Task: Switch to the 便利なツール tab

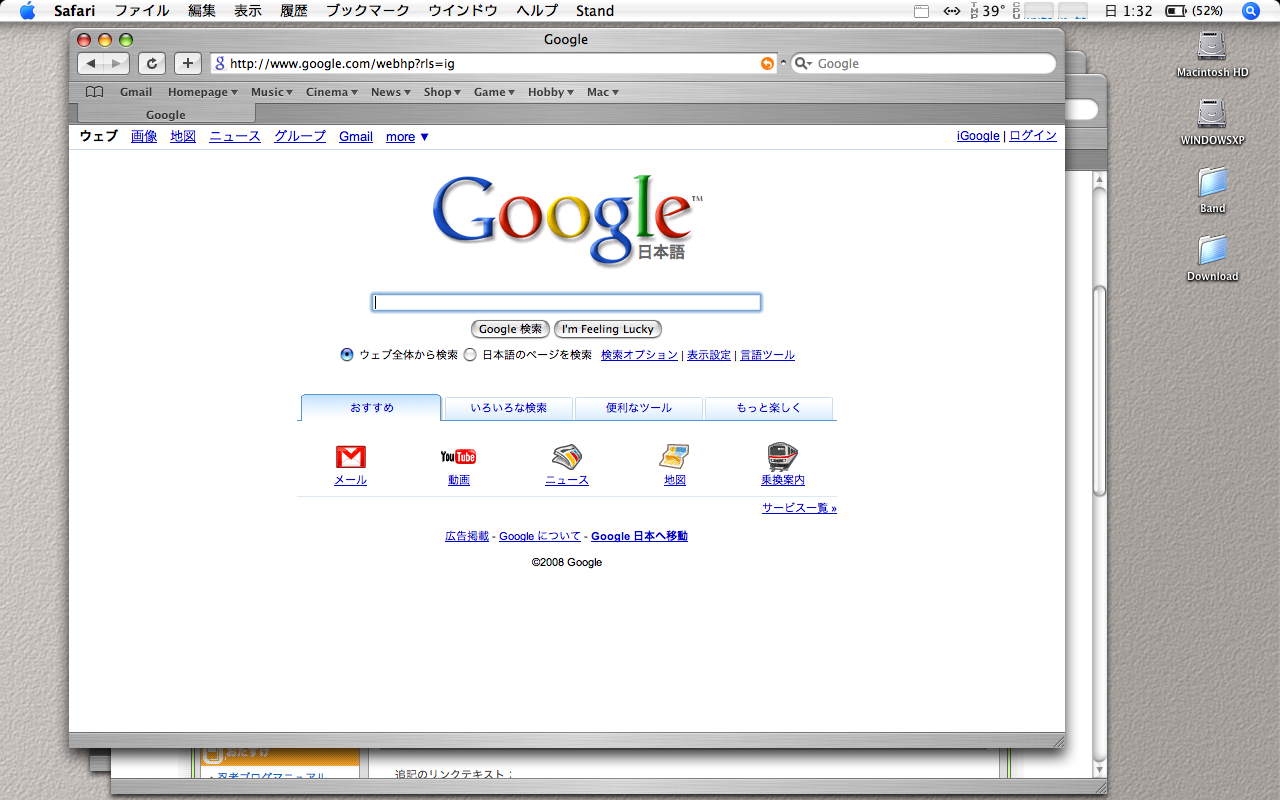Action: [x=639, y=408]
